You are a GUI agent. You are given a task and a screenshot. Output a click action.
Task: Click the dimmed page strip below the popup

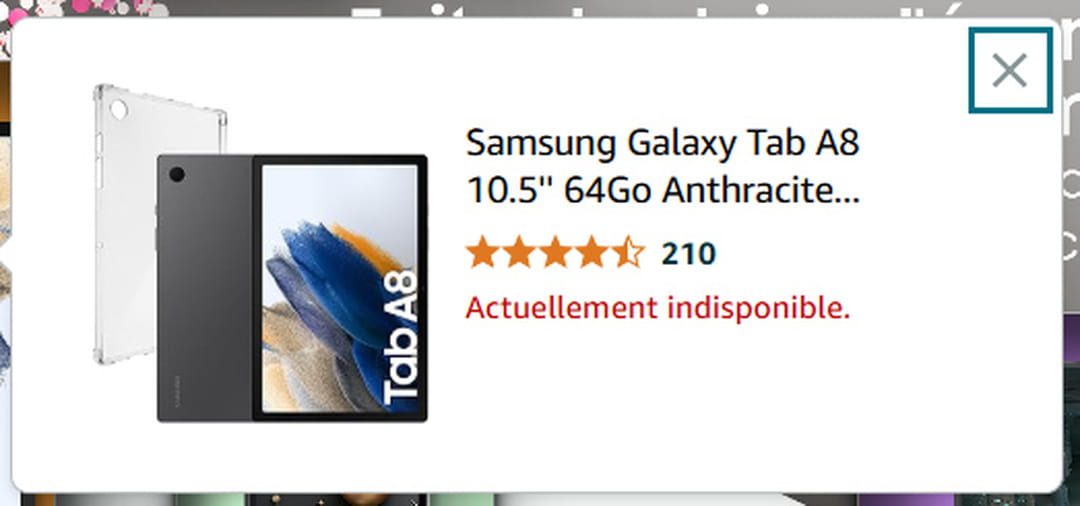click(x=540, y=500)
